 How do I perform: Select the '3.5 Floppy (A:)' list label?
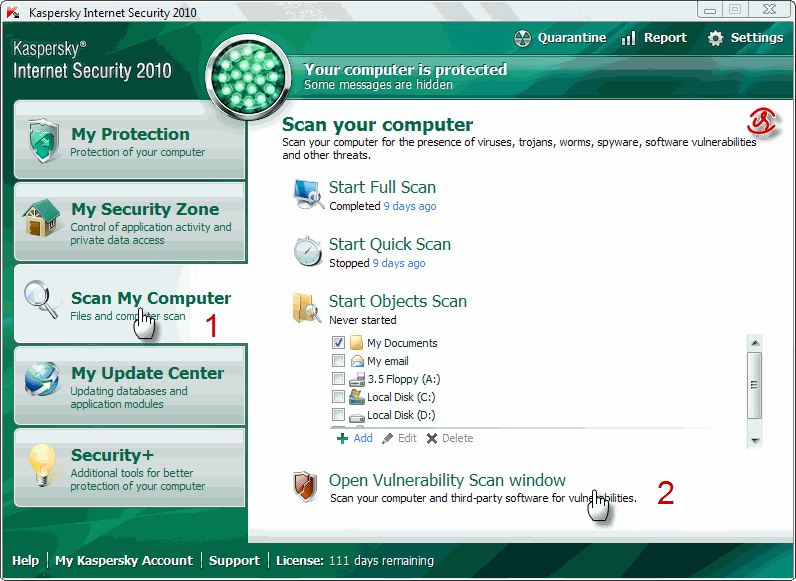404,379
